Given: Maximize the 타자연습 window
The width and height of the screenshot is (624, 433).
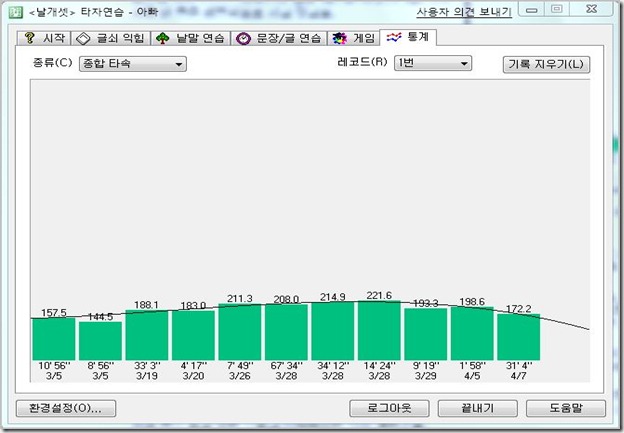Looking at the screenshot, I should click(557, 9).
